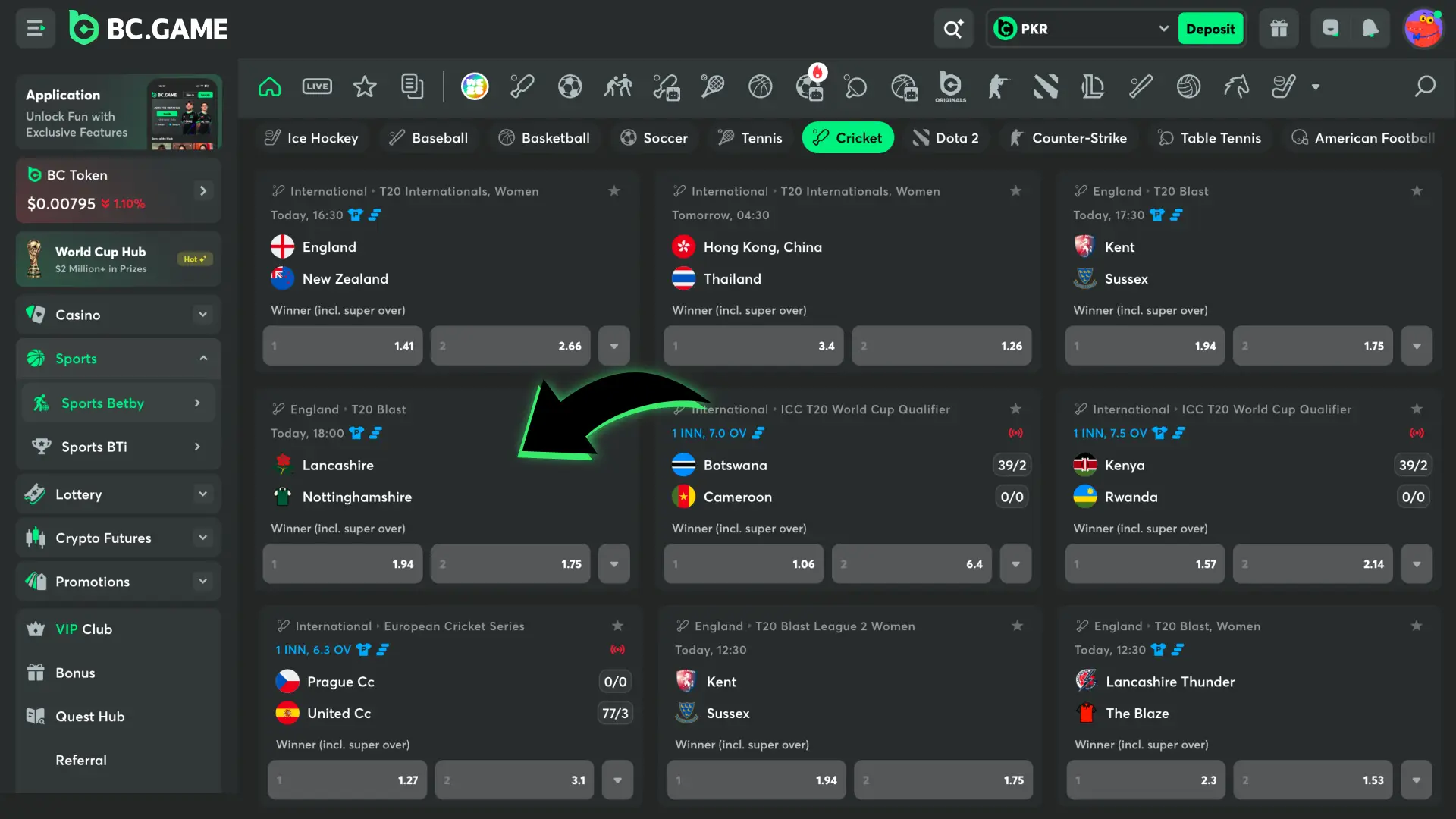Switch to the Tennis tab
1456x819 pixels.
pos(750,138)
